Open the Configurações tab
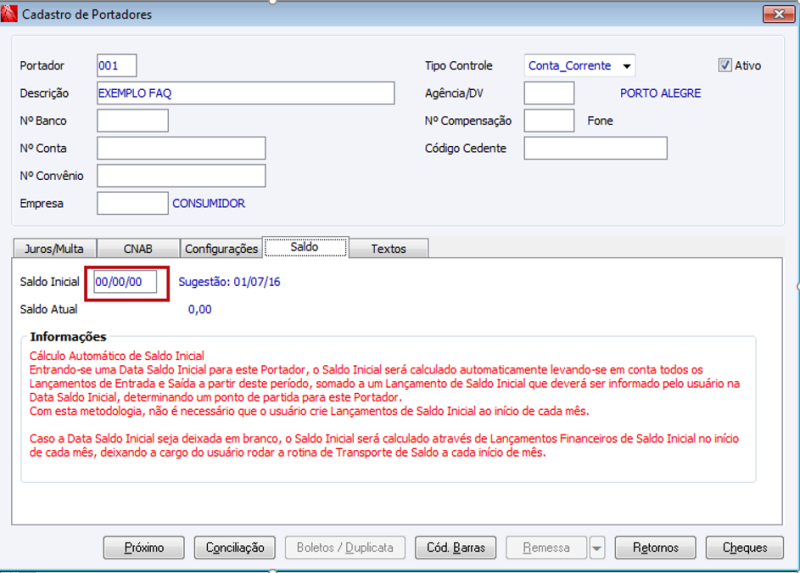This screenshot has width=800, height=573. tap(221, 248)
